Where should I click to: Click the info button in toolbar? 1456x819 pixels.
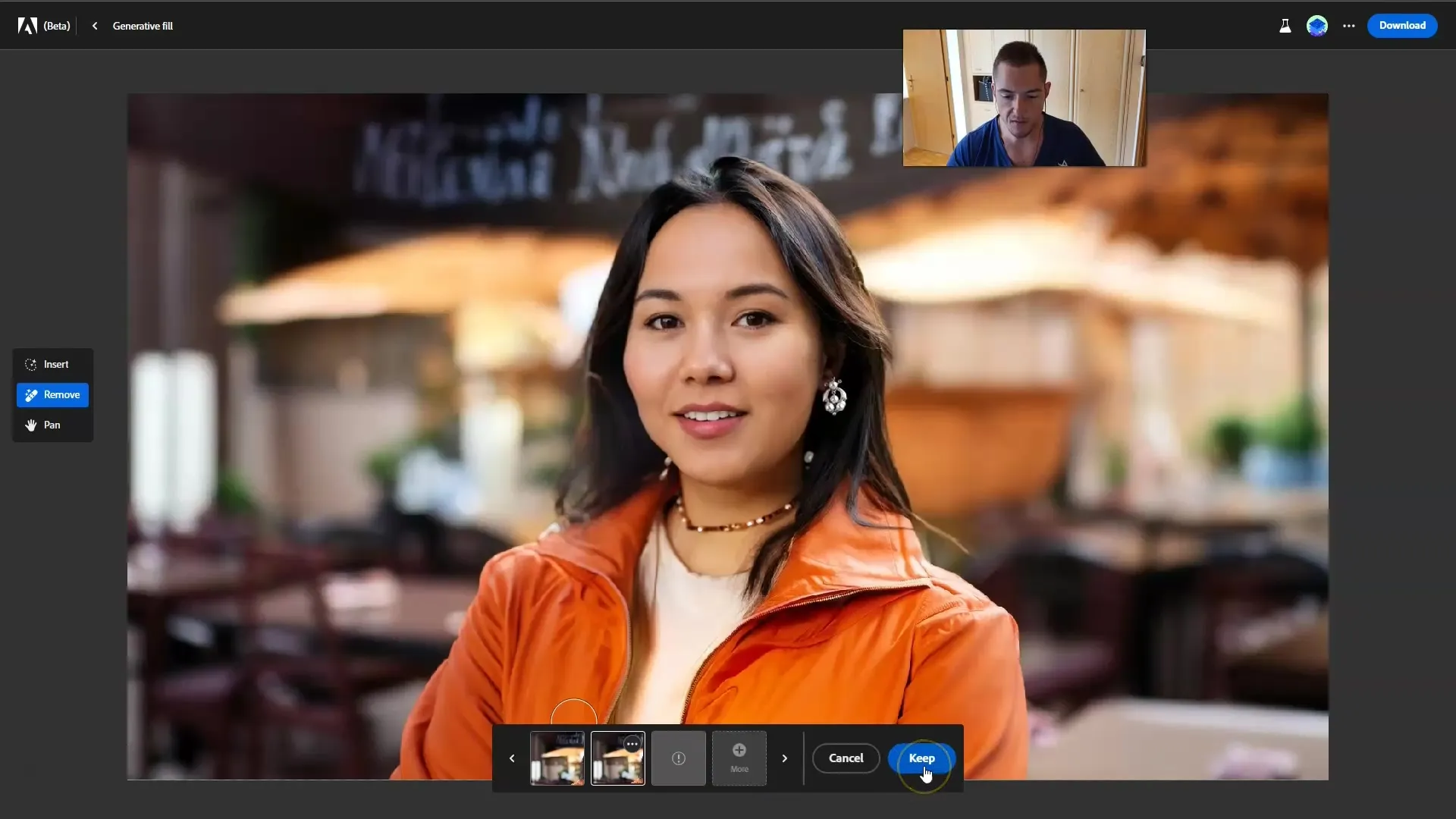(678, 758)
